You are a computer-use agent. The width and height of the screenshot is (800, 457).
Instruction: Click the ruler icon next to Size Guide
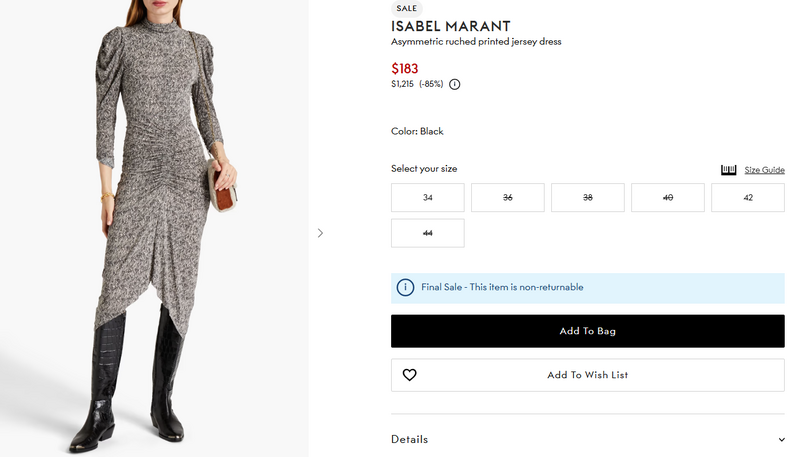tap(729, 170)
